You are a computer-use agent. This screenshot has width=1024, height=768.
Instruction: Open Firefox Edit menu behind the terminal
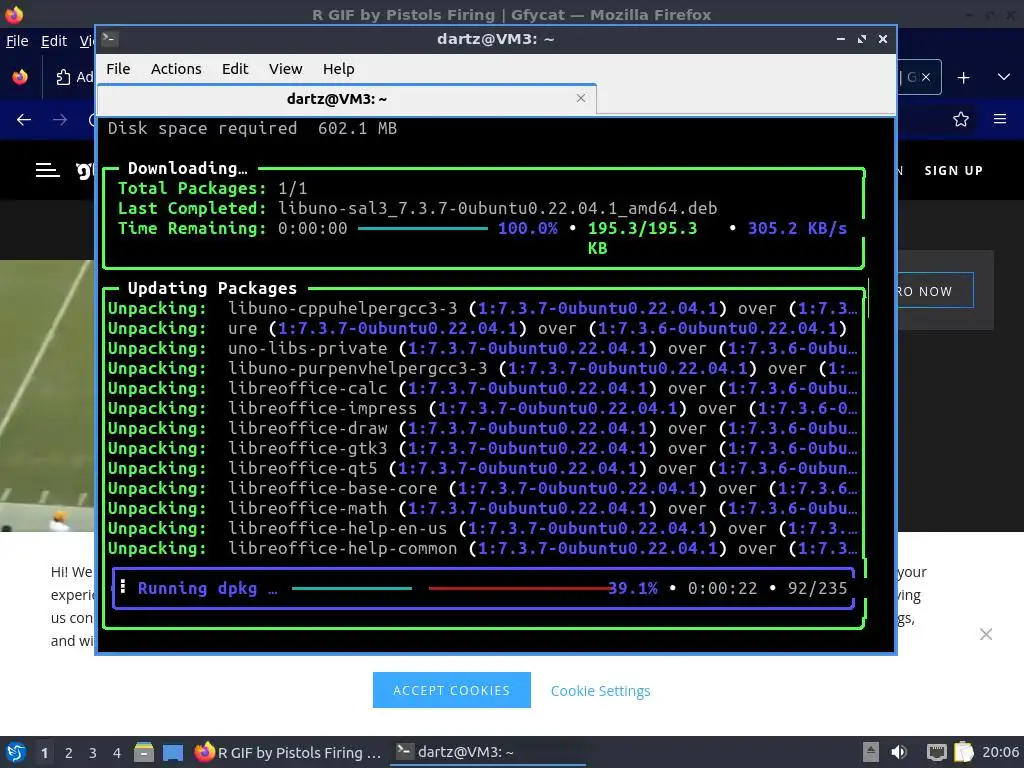point(54,40)
